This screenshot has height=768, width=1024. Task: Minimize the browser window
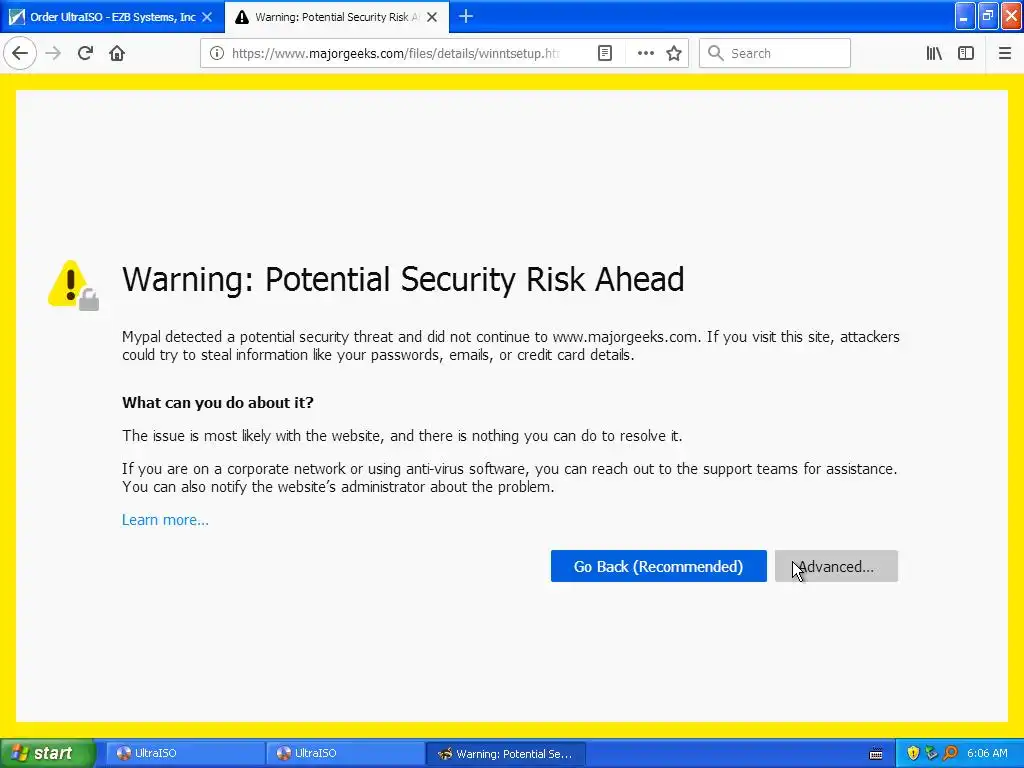coord(964,16)
